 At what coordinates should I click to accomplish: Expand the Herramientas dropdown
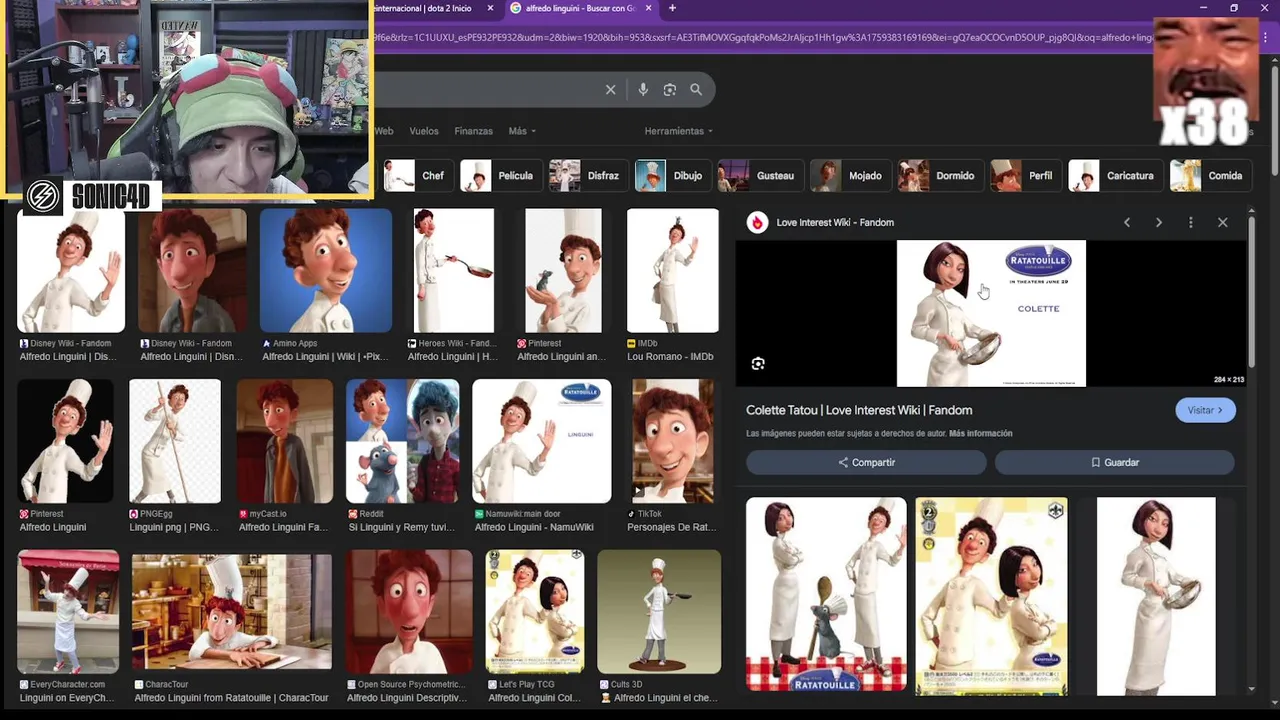tap(679, 131)
